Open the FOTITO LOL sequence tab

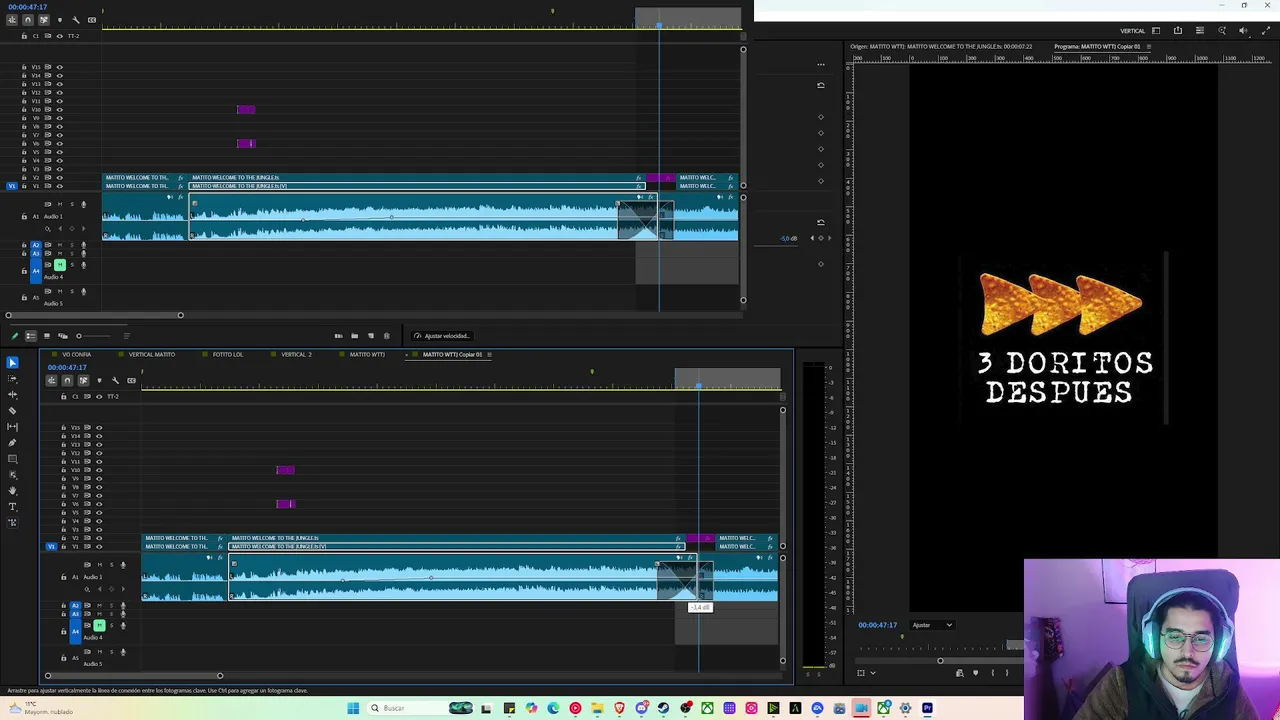click(228, 354)
